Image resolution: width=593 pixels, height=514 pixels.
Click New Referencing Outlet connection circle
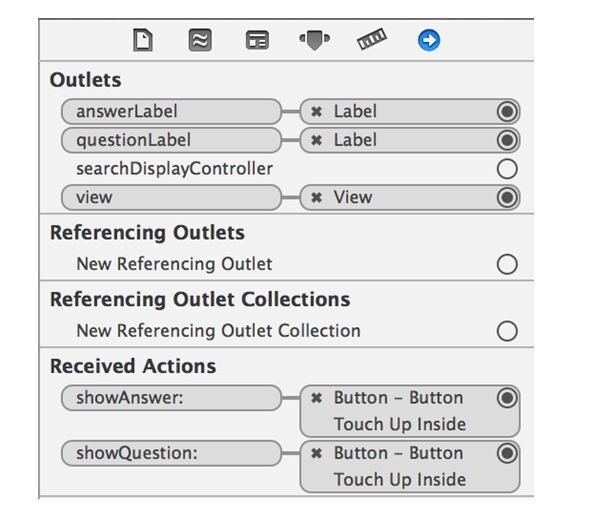tap(507, 264)
